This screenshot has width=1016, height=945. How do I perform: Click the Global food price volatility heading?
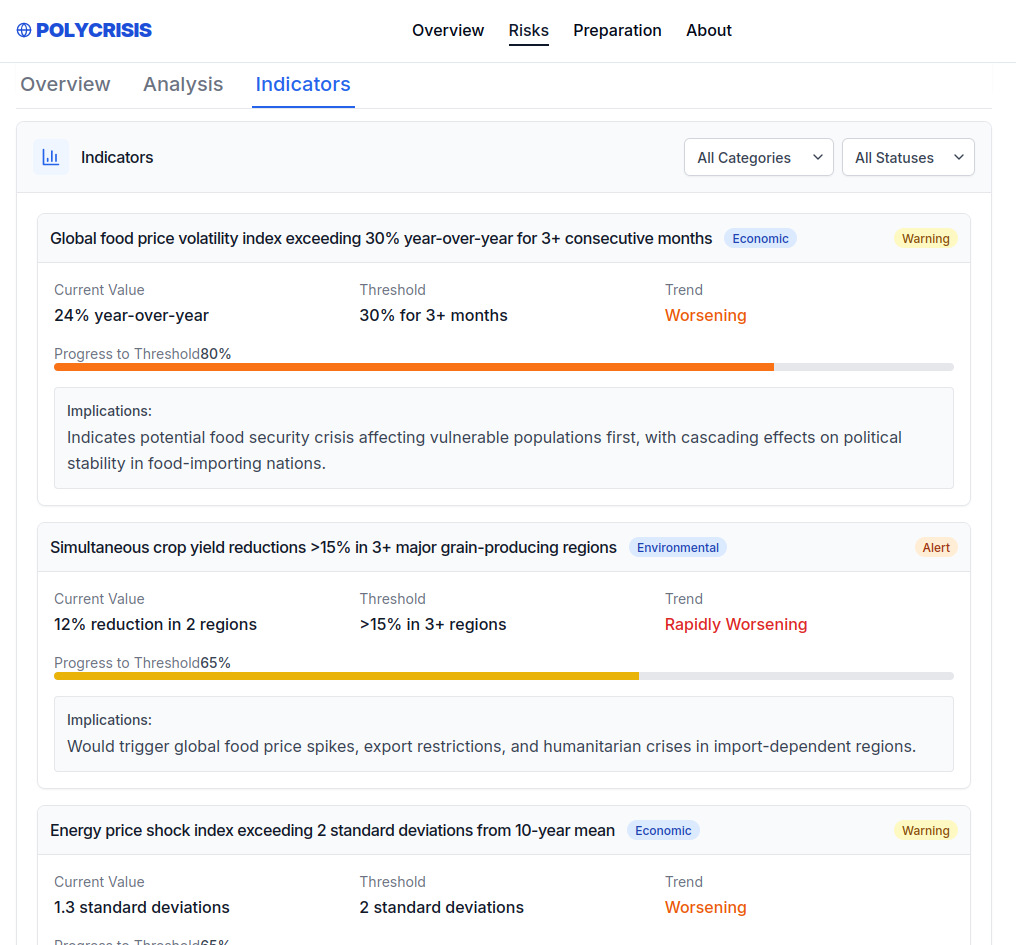pyautogui.click(x=381, y=238)
